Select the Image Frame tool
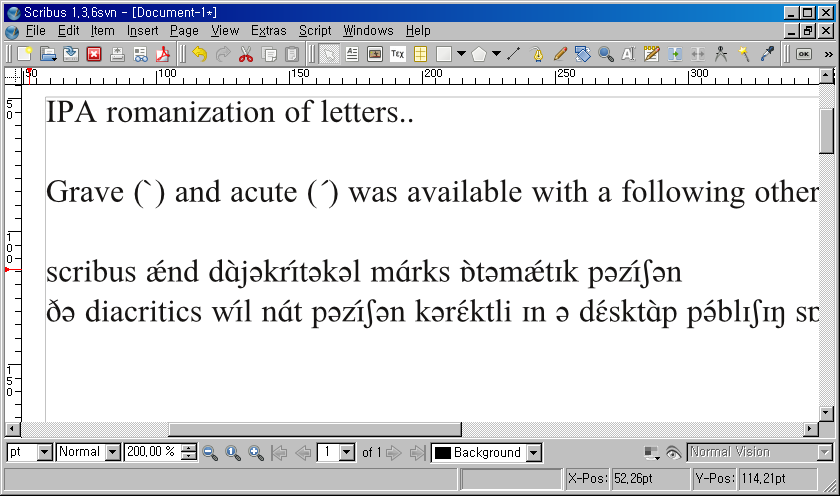Image resolution: width=840 pixels, height=496 pixels. tap(374, 54)
